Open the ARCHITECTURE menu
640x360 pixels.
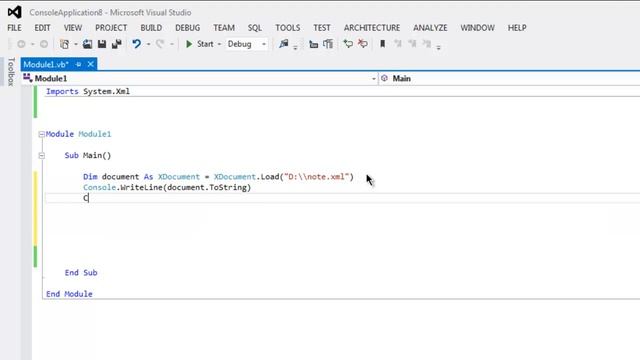(372, 28)
